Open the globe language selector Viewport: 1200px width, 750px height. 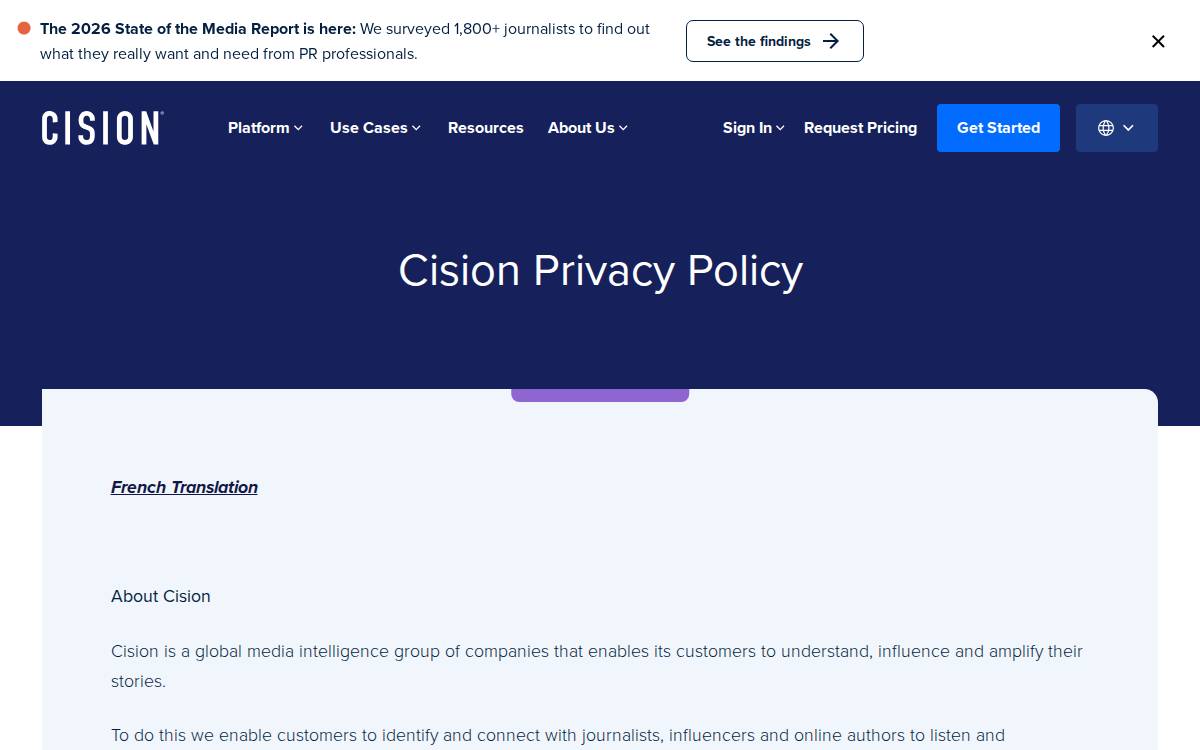[1116, 128]
